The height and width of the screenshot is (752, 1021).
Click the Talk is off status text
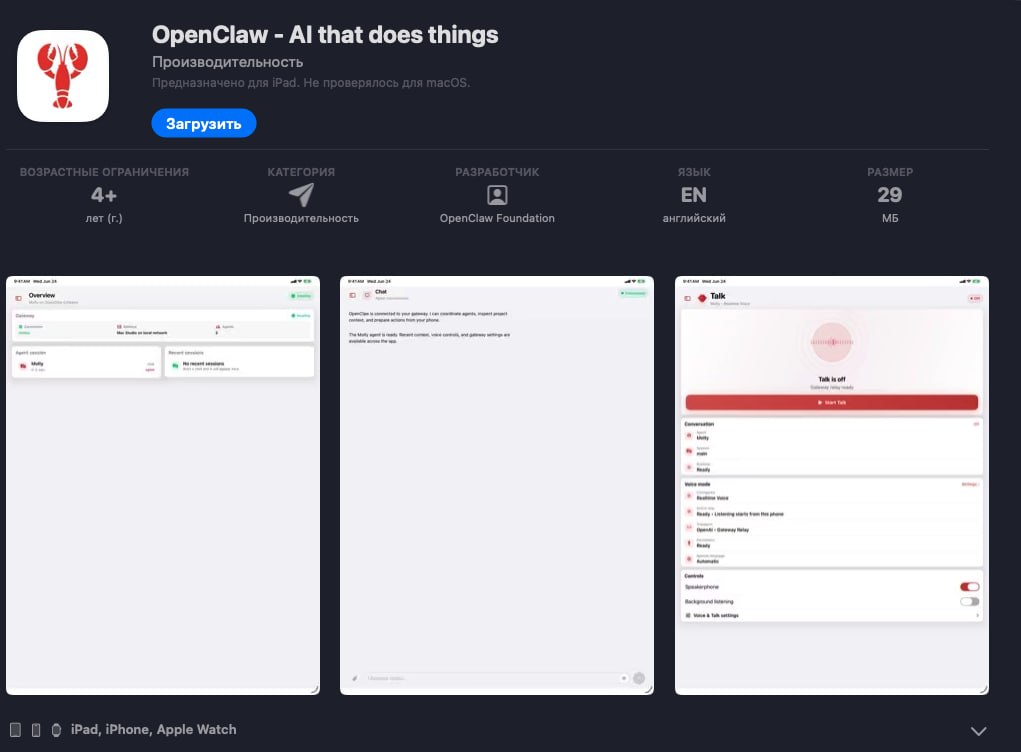(832, 379)
